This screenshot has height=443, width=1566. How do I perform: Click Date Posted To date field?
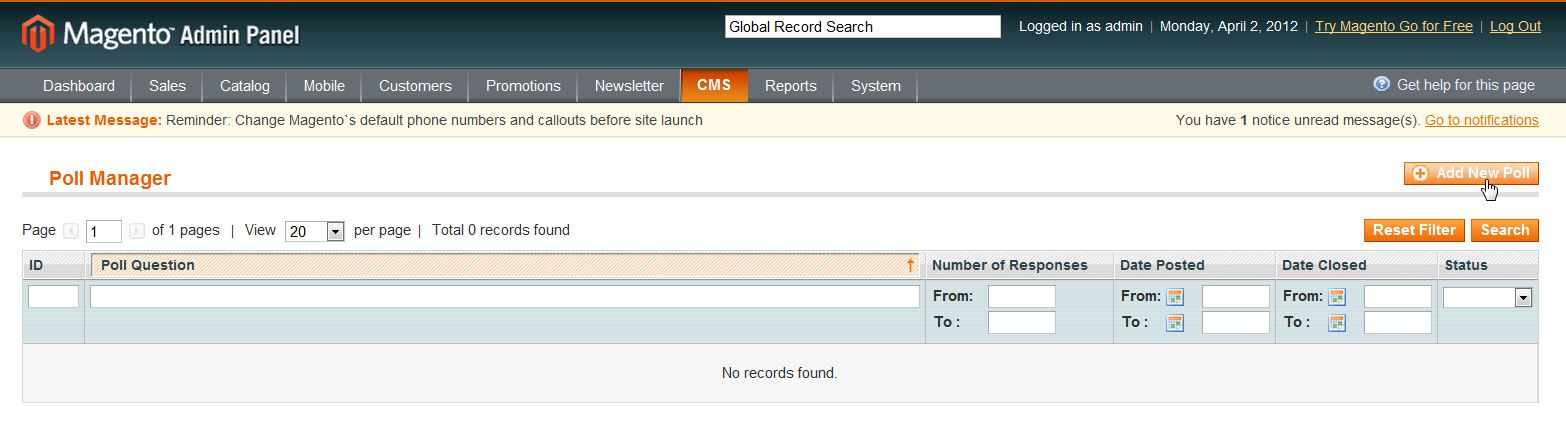[1236, 322]
